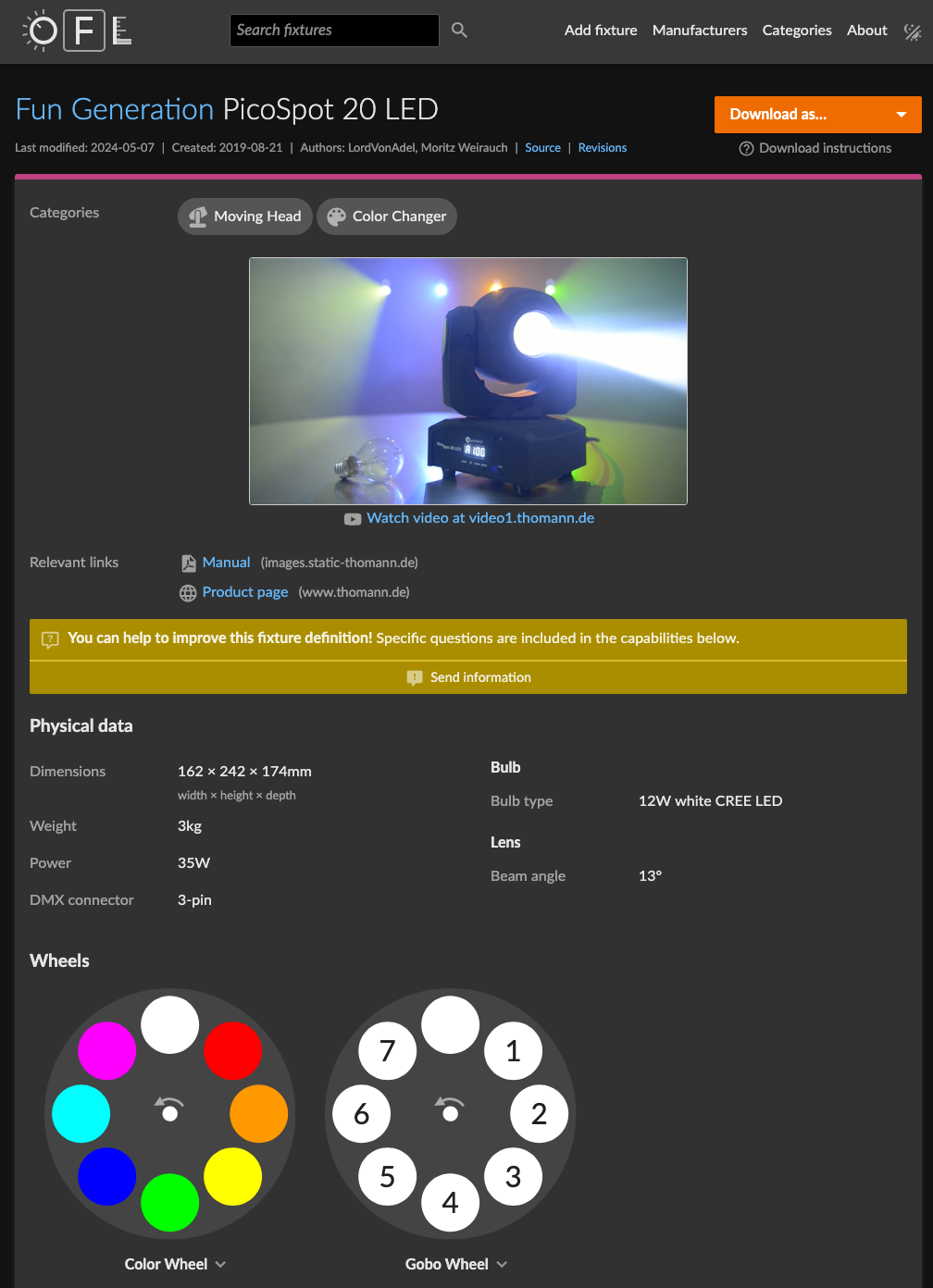Select gobo slot 5 on Gobo Wheel
933x1288 pixels.
point(387,1177)
